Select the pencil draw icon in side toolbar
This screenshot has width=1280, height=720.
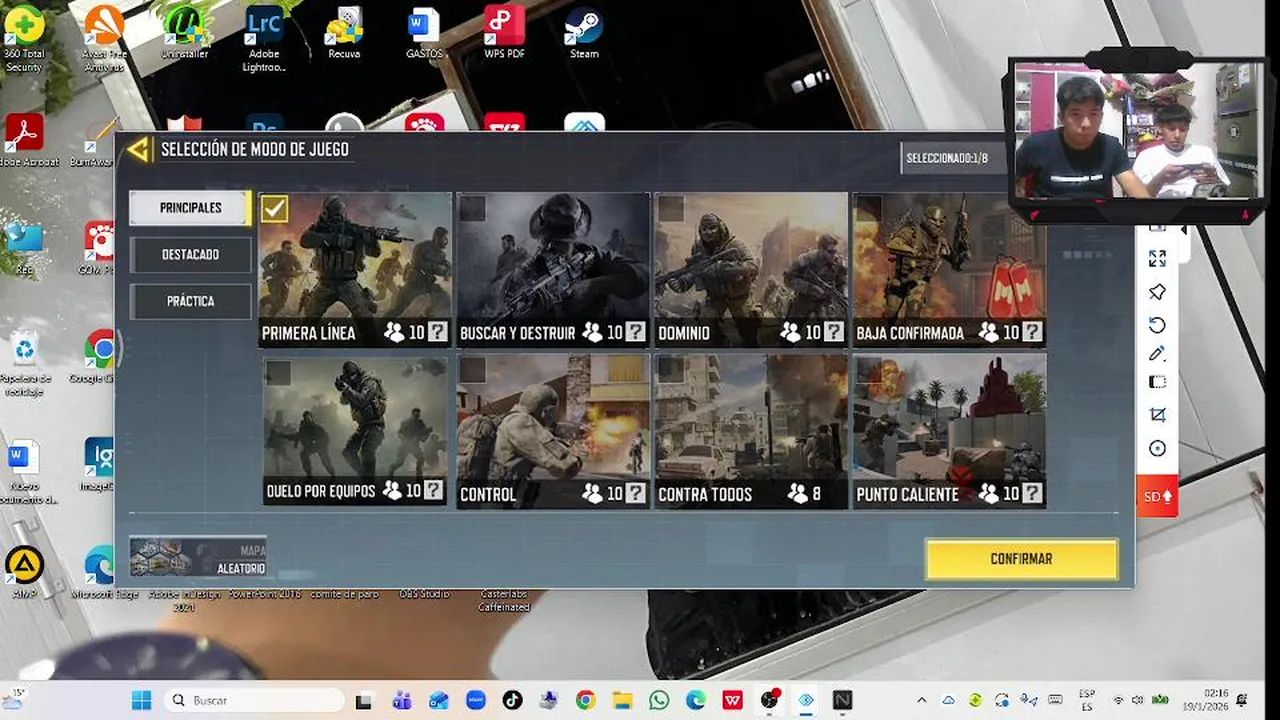1157,353
